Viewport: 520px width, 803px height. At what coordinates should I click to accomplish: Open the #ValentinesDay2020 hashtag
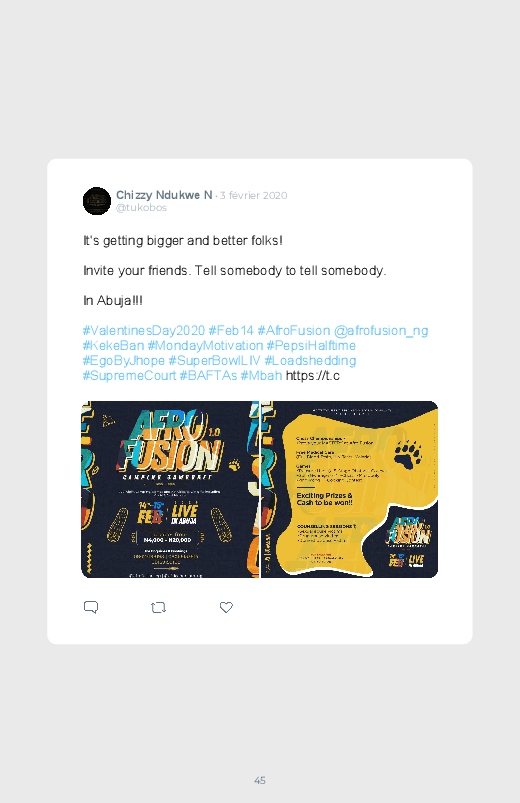pos(144,330)
